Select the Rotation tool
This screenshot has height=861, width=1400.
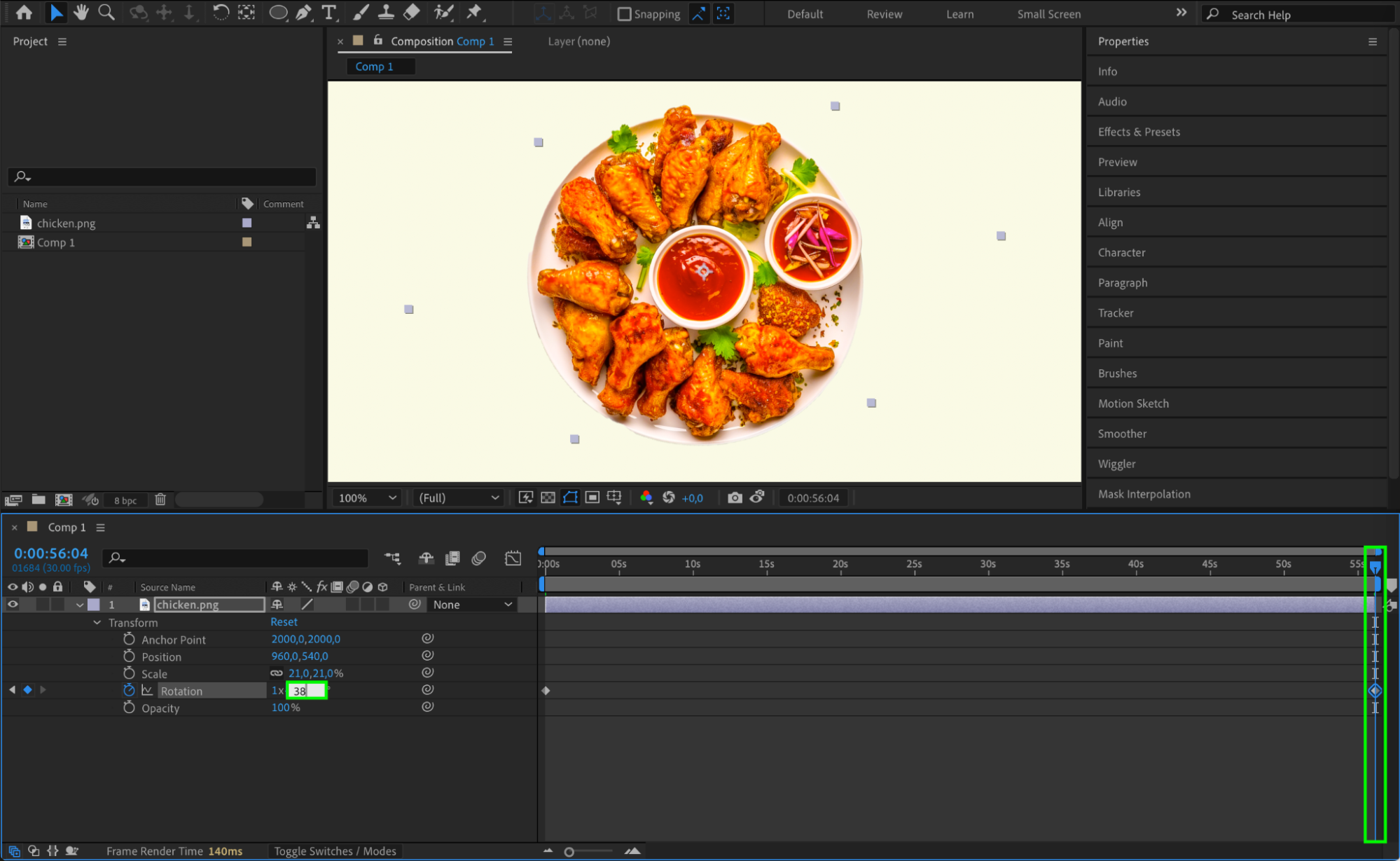coord(220,12)
